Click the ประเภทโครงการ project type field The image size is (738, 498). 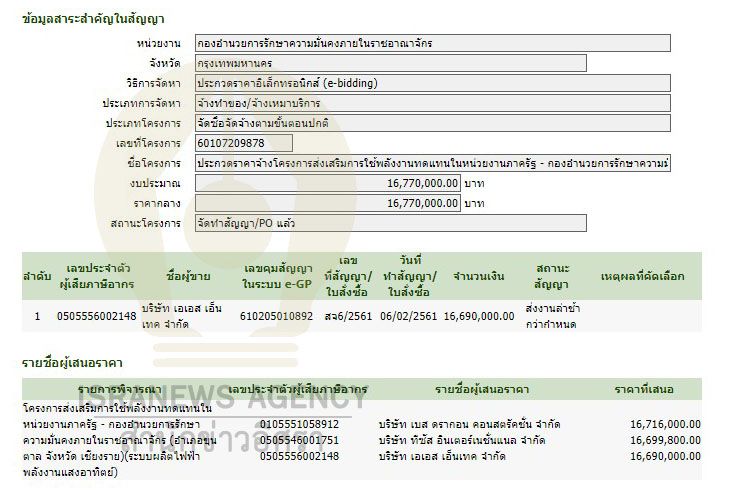tap(432, 123)
